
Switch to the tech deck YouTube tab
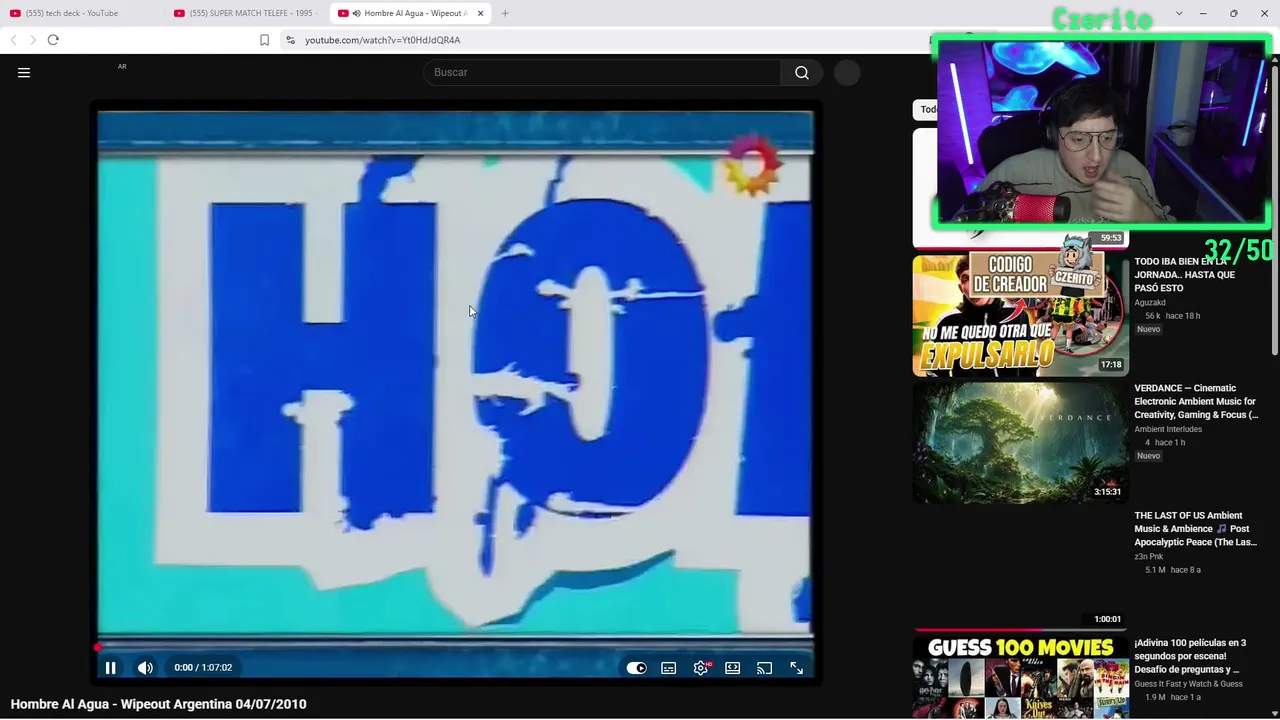(x=82, y=13)
